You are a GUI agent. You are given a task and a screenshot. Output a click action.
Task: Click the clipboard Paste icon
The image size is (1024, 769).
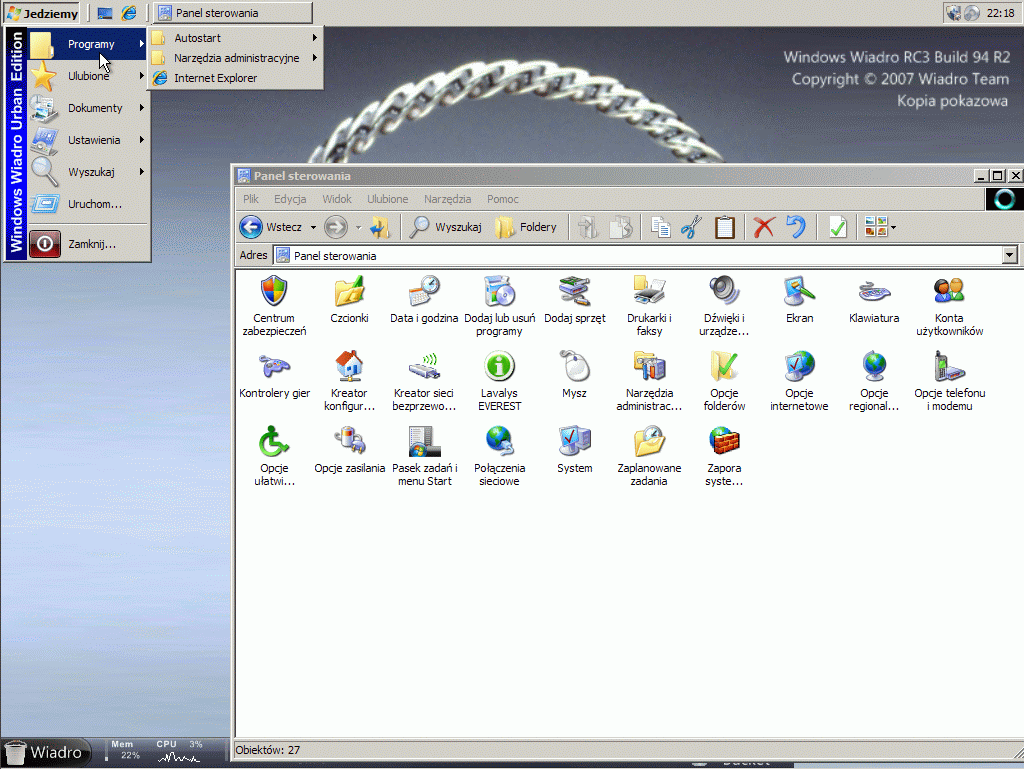(724, 227)
